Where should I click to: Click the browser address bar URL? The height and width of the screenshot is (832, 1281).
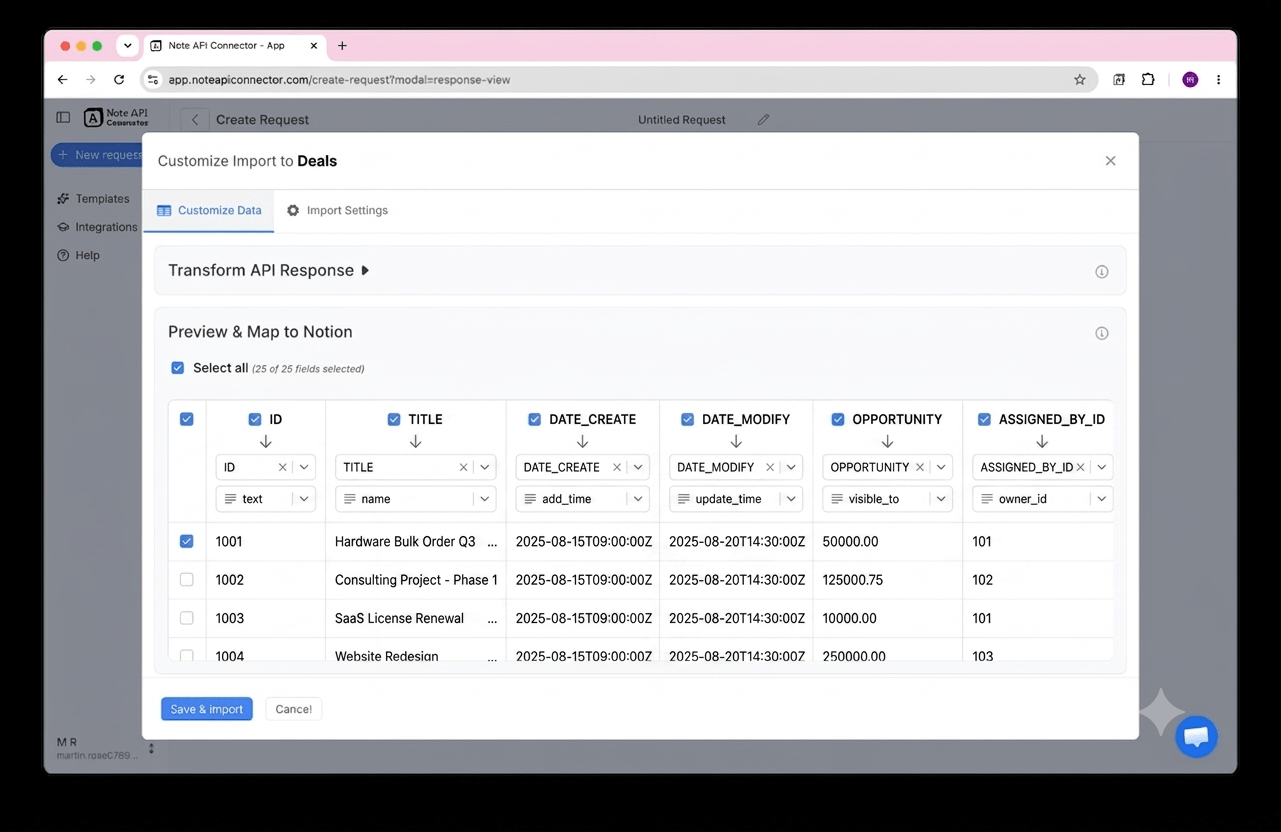point(339,80)
